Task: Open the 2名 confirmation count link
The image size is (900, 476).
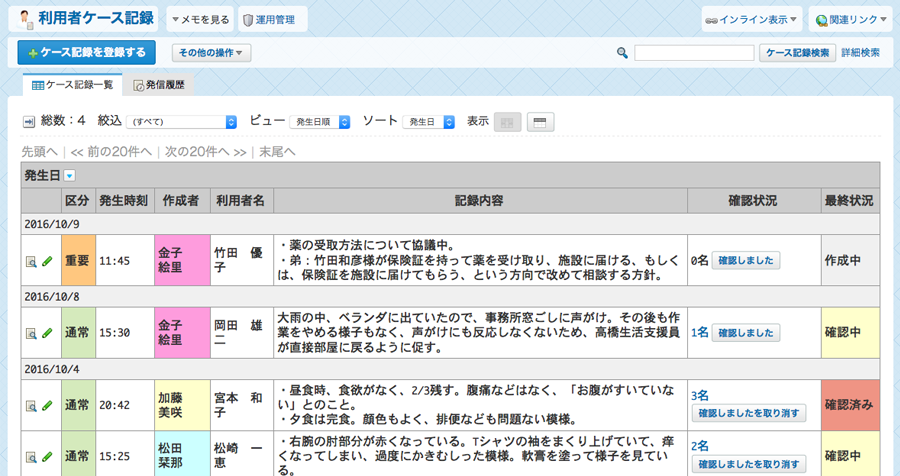Action: [x=700, y=446]
